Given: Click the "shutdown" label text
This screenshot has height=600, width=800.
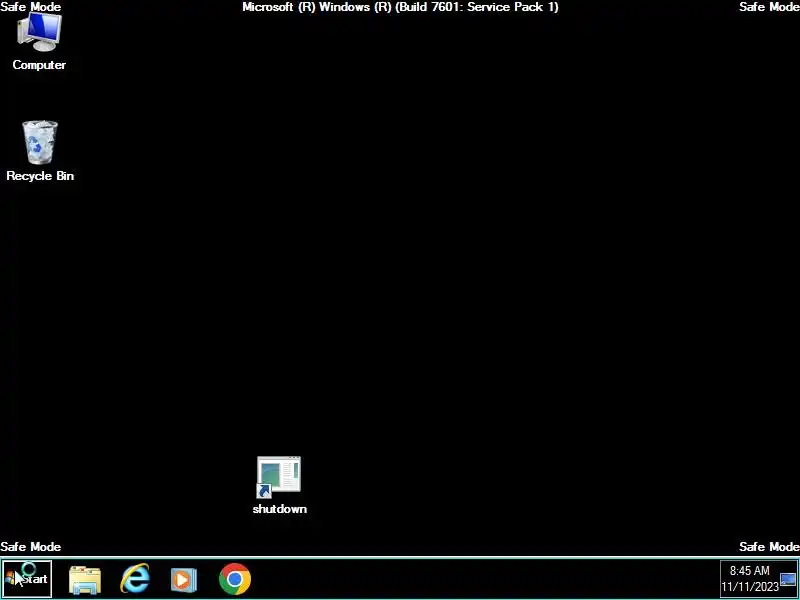Looking at the screenshot, I should [x=280, y=509].
